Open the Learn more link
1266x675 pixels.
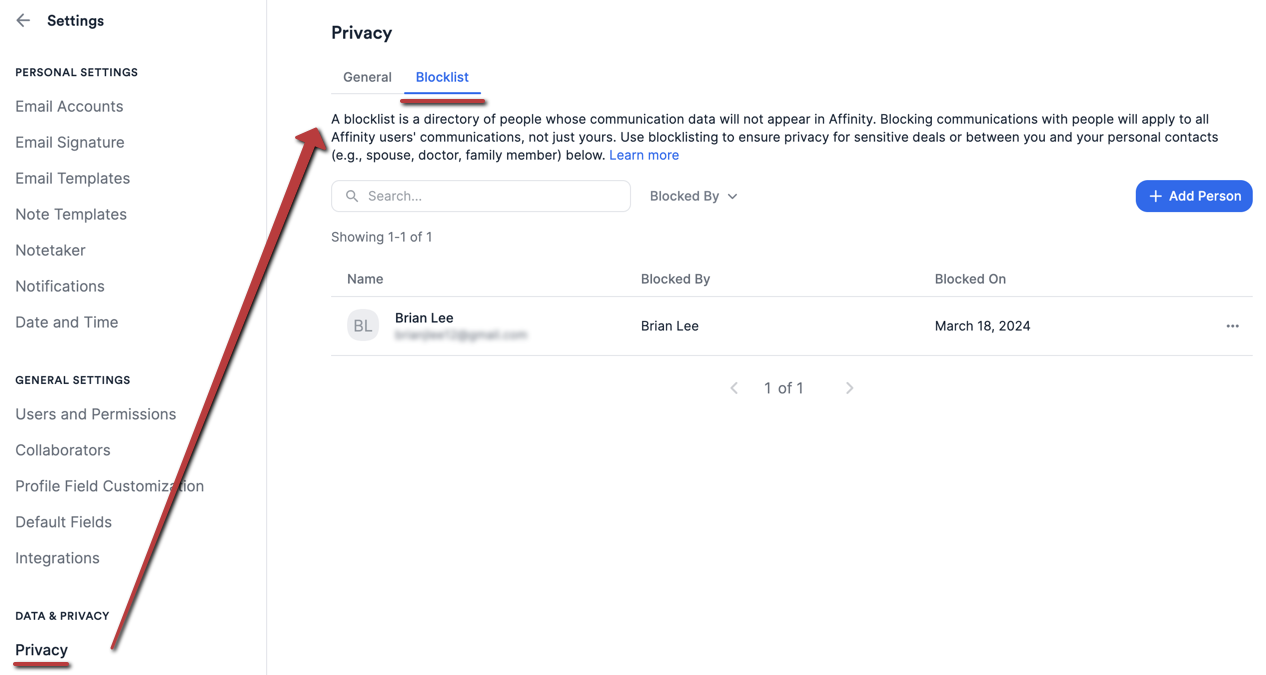point(643,154)
